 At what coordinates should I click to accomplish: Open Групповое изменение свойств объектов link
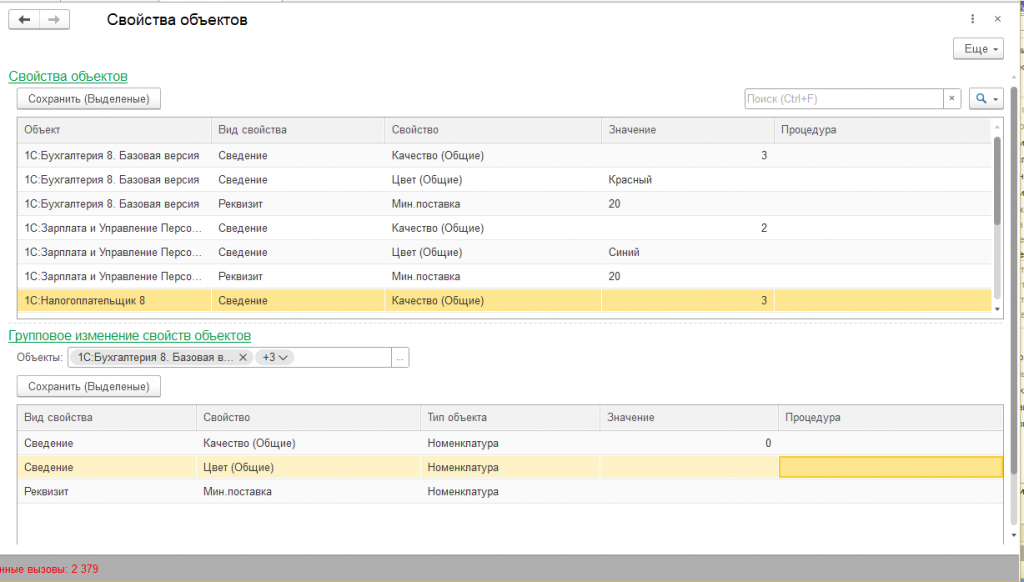(129, 336)
